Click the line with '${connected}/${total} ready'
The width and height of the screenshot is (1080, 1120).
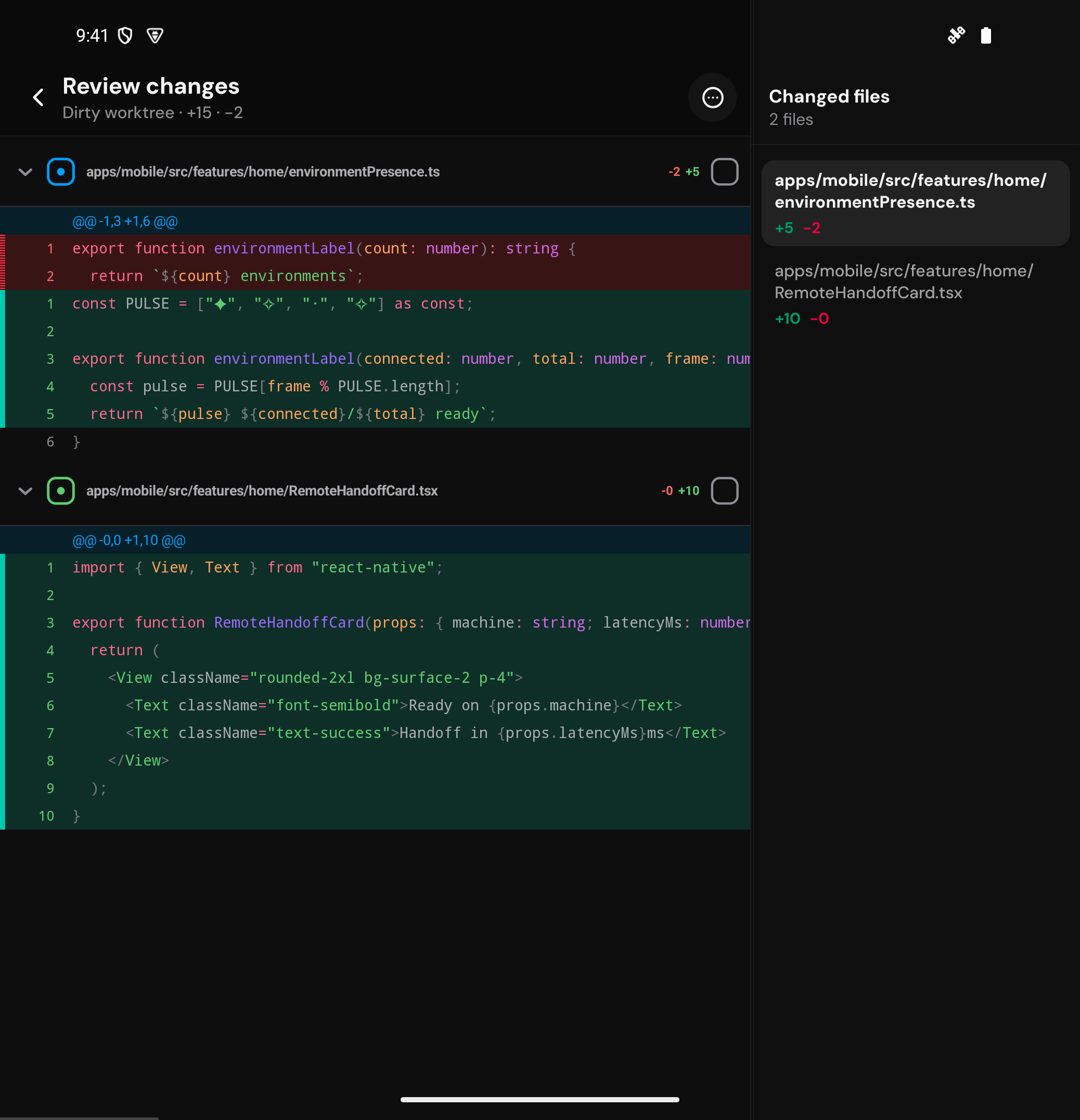click(x=375, y=414)
